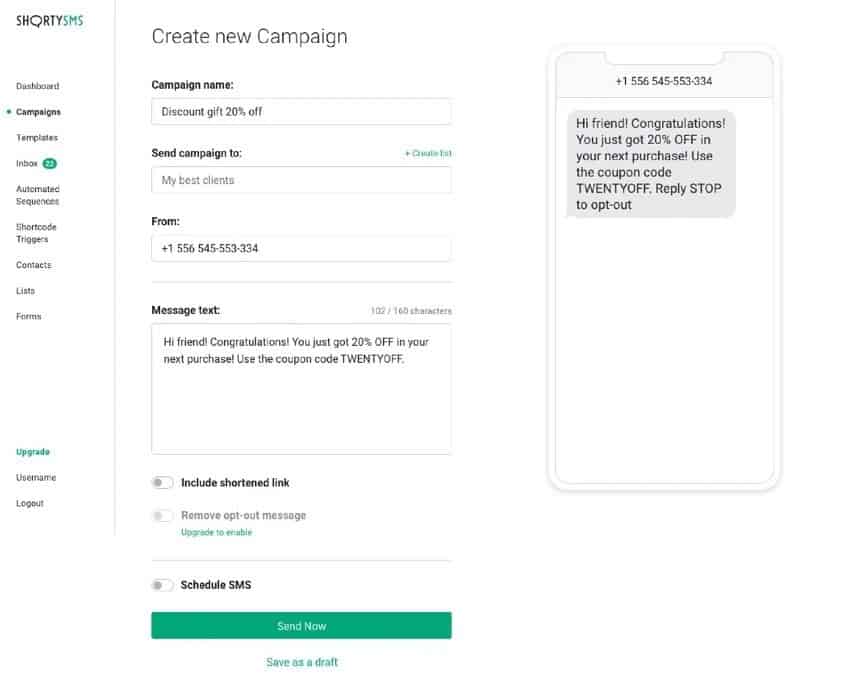Toggle Include shortened link switch
This screenshot has height=683, width=850.
[162, 482]
